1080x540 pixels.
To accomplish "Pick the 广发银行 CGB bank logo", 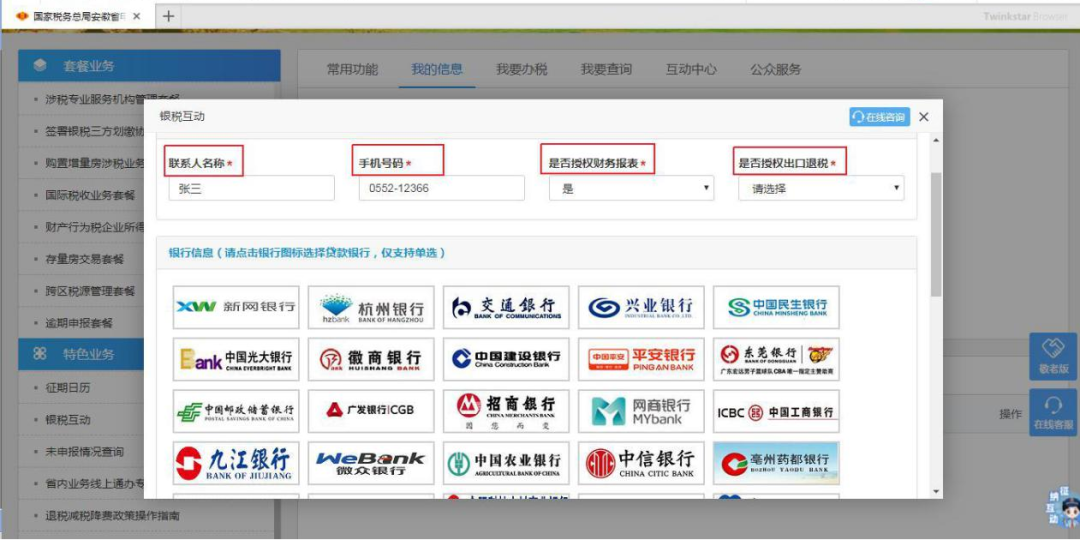I will [371, 411].
